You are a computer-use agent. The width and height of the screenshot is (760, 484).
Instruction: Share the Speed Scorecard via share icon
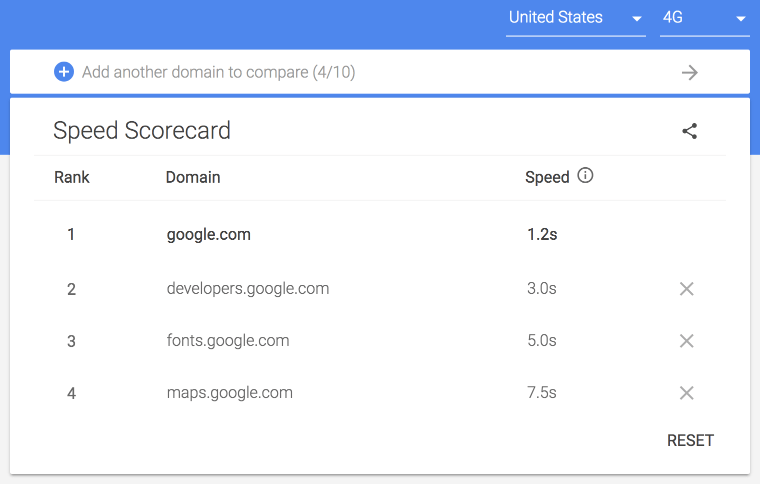(689, 131)
